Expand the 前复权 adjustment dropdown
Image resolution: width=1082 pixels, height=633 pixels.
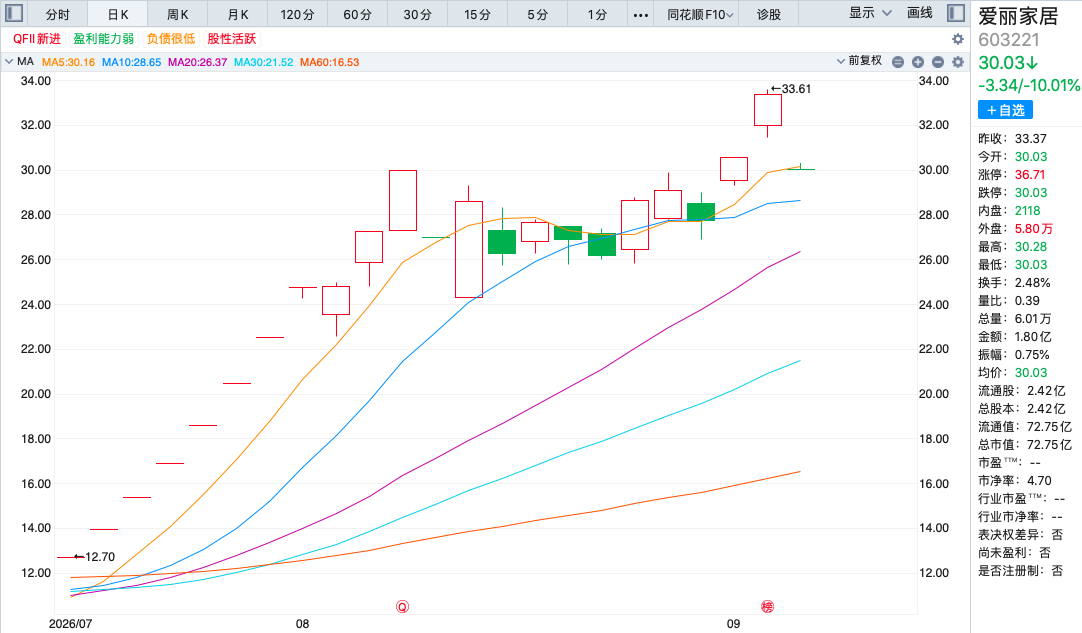coord(859,61)
